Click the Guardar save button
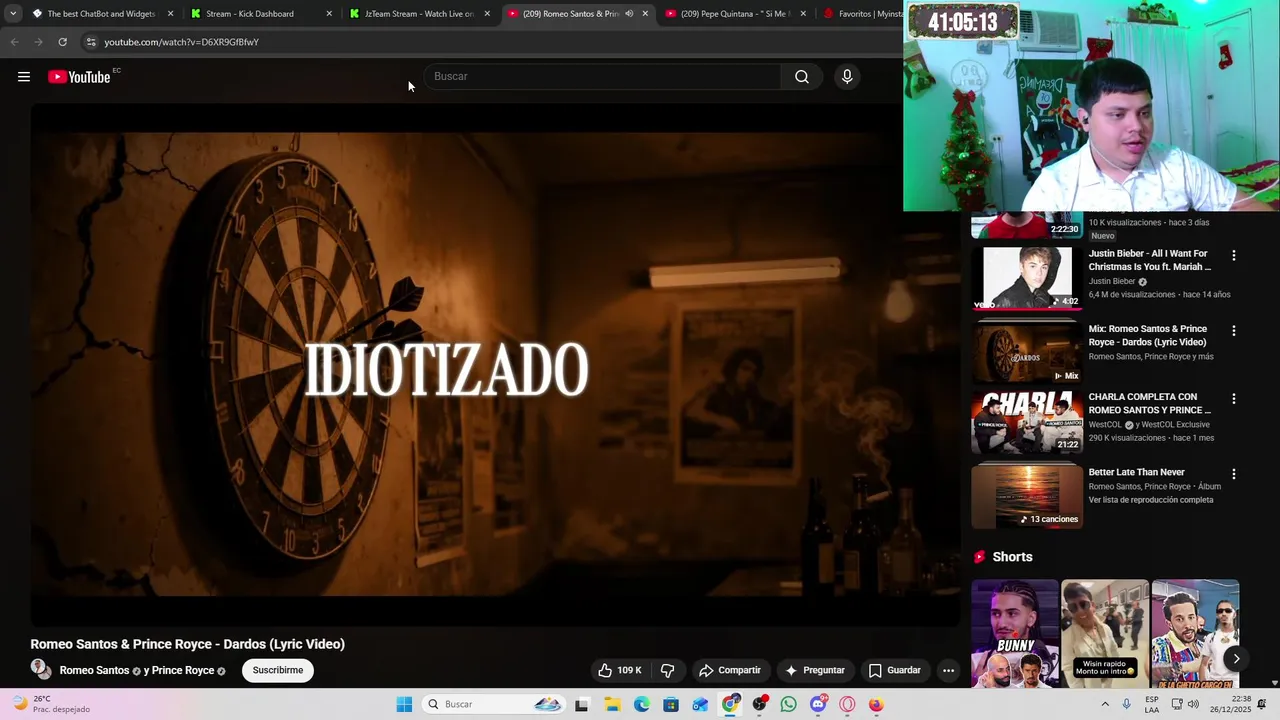 (895, 670)
